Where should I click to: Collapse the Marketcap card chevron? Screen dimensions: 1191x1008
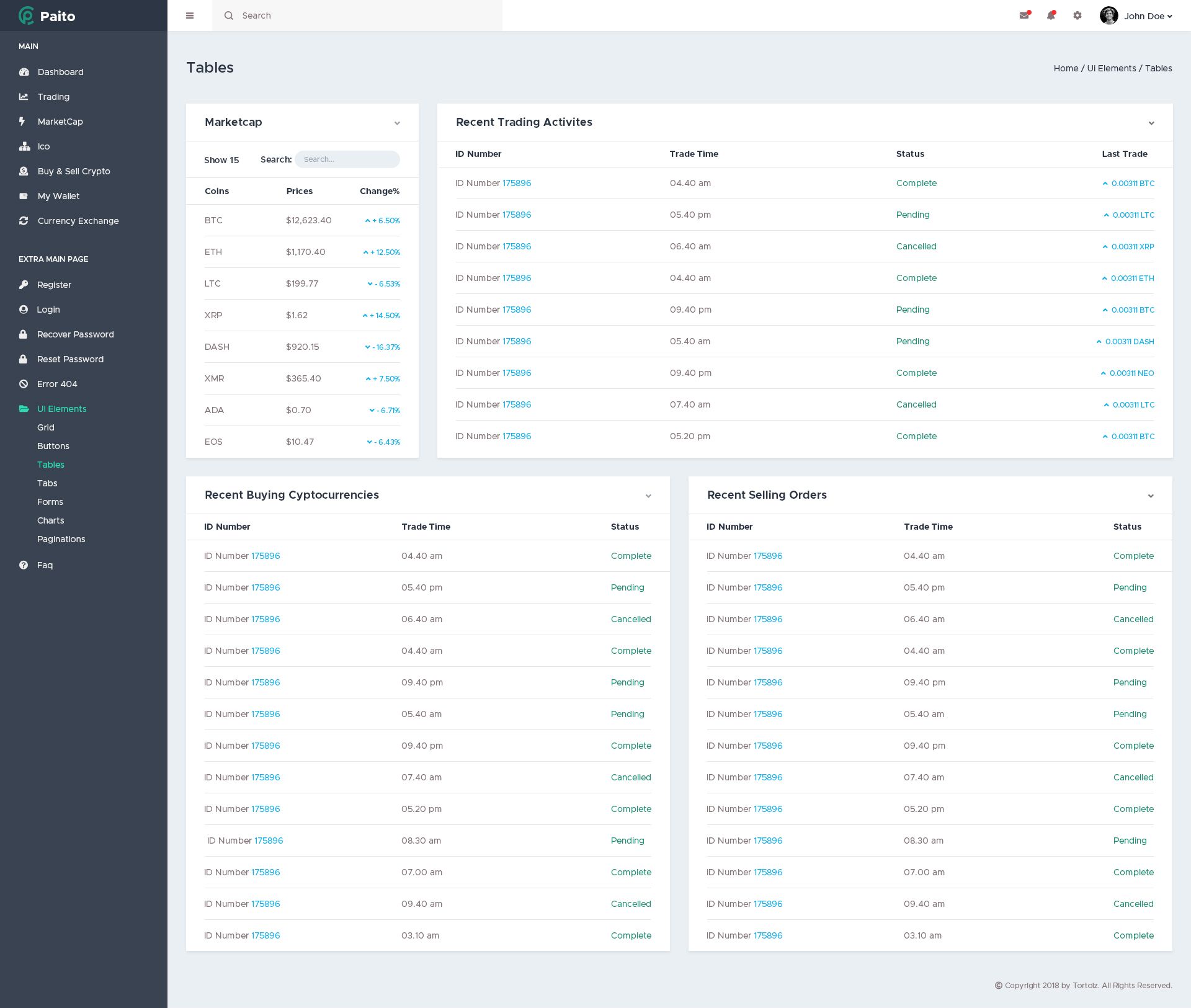[x=397, y=123]
